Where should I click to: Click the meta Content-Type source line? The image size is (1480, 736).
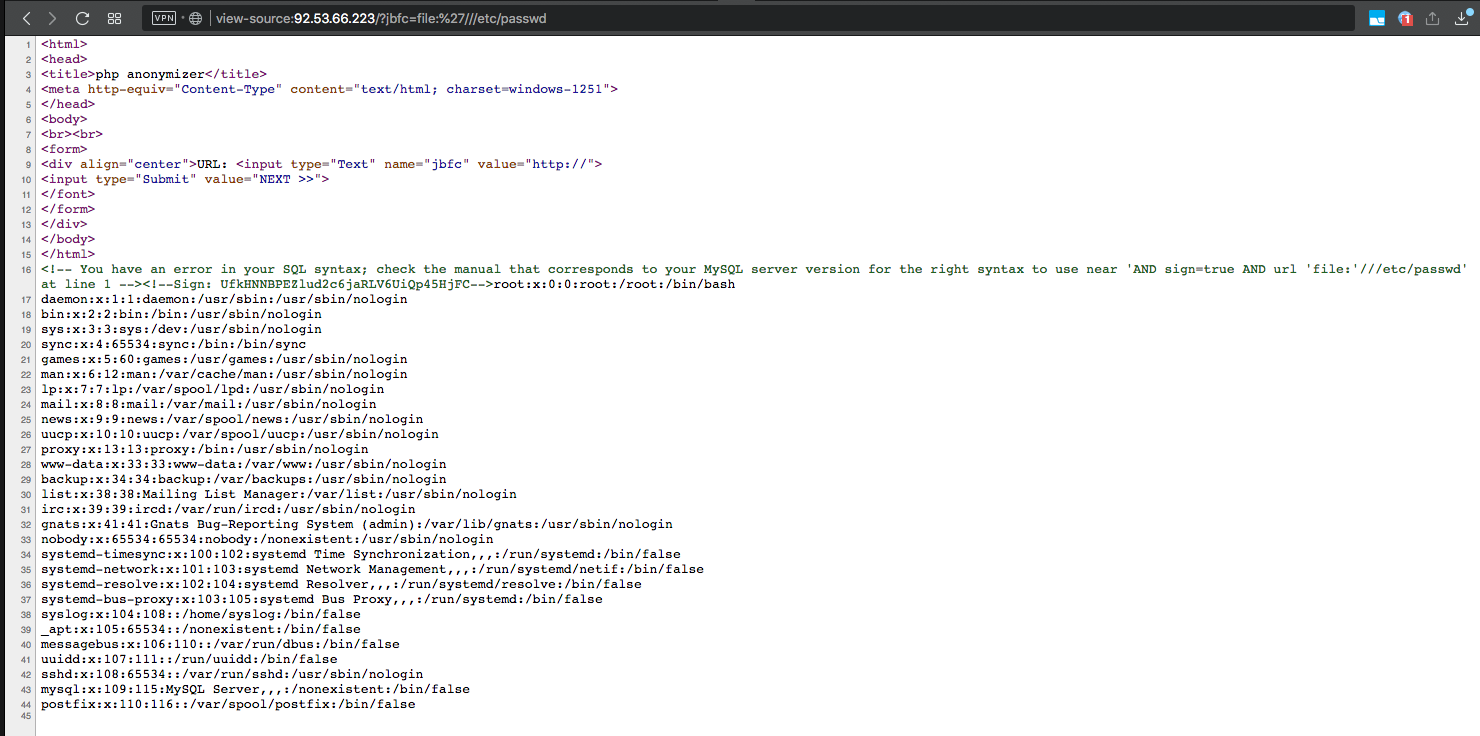pyautogui.click(x=329, y=89)
